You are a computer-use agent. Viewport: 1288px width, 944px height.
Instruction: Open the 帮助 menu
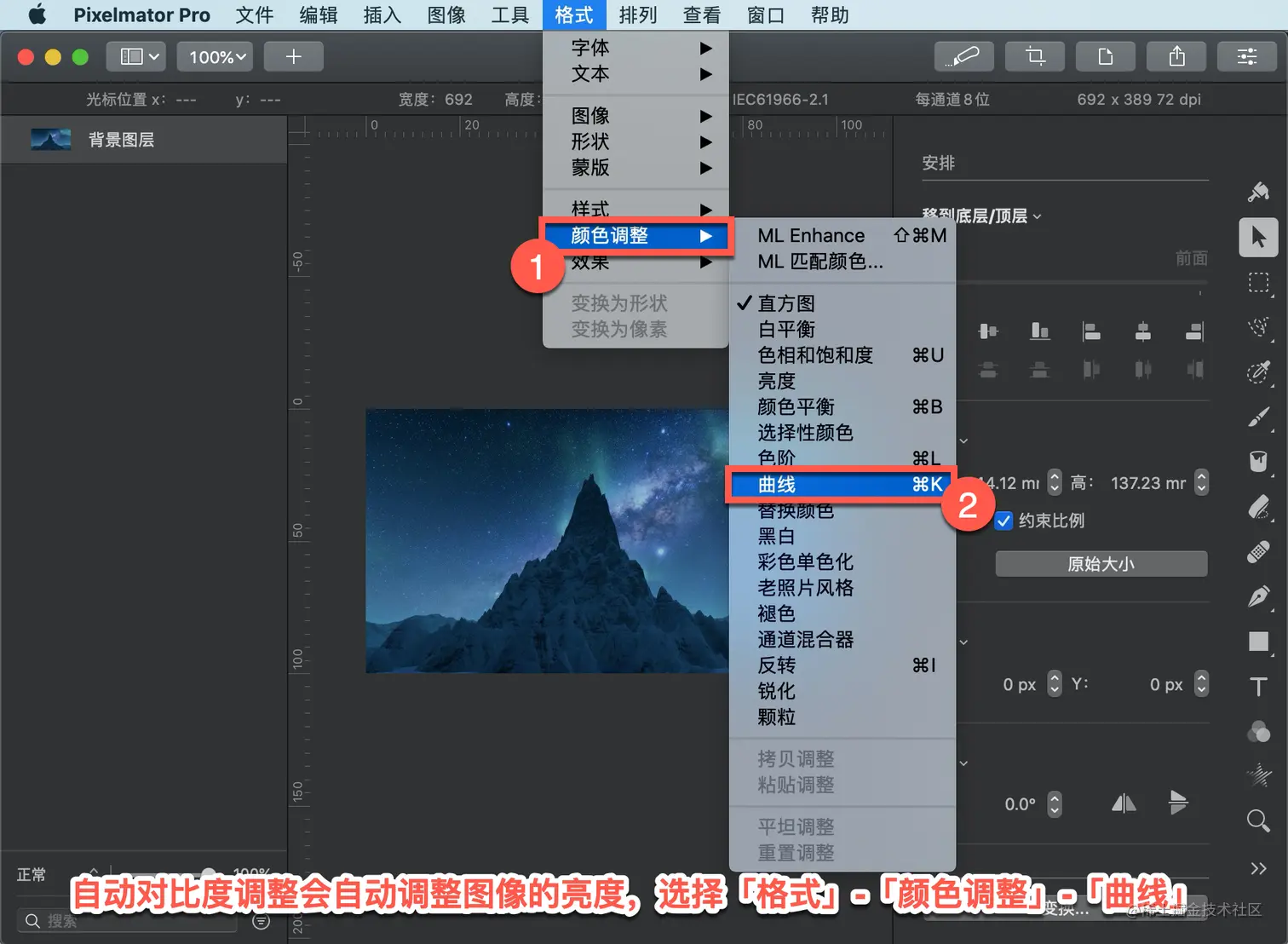pos(830,14)
